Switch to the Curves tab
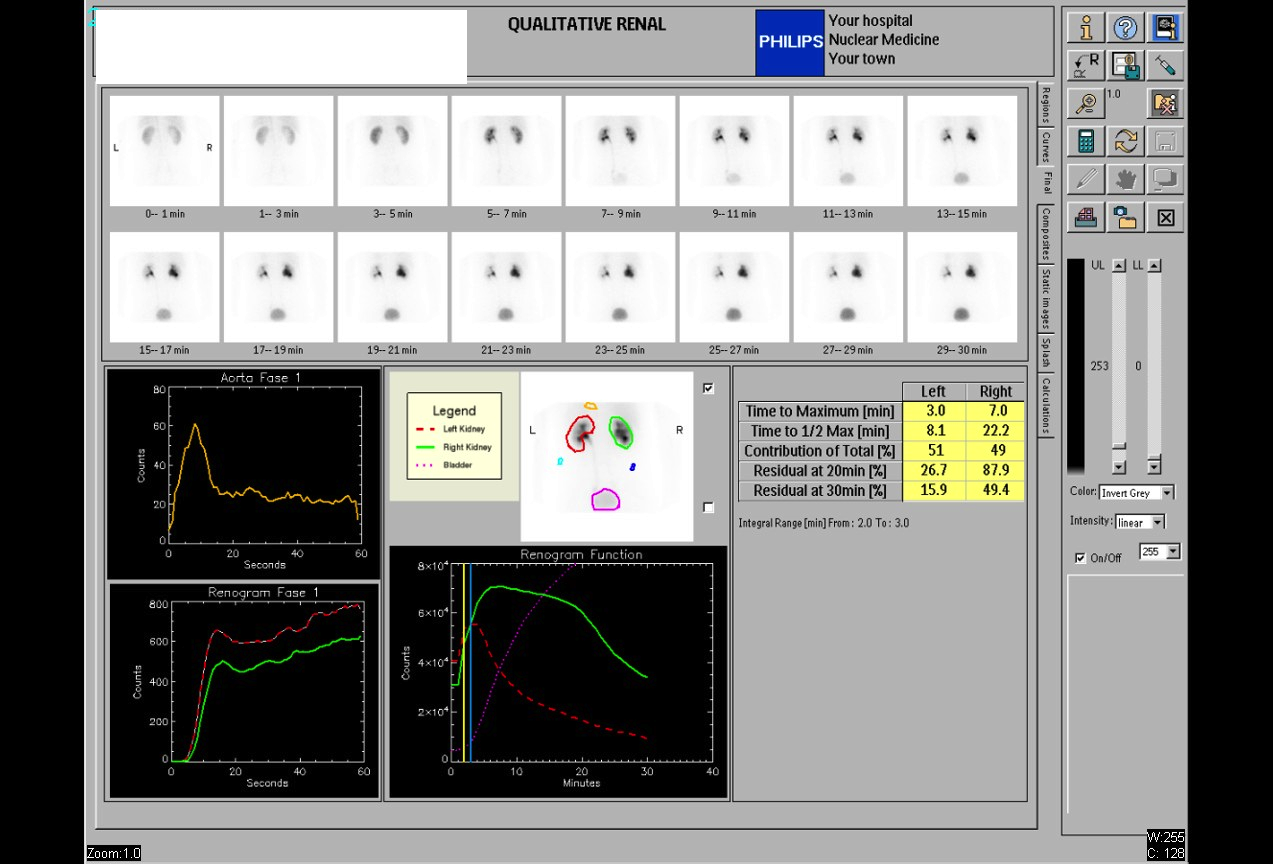 pos(1046,148)
